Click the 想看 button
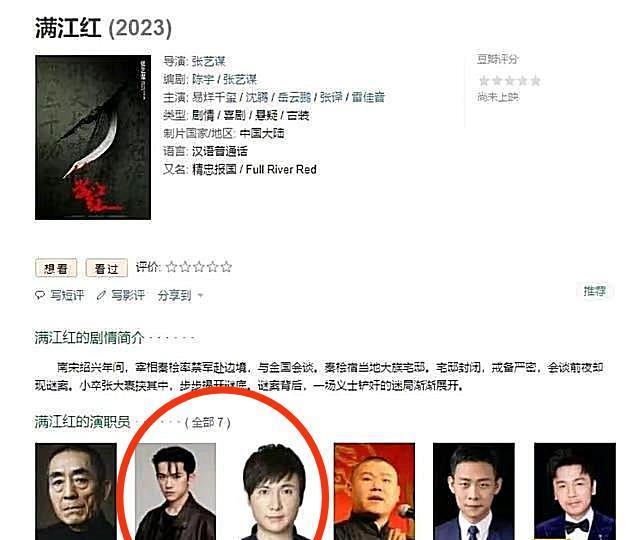 coord(56,268)
